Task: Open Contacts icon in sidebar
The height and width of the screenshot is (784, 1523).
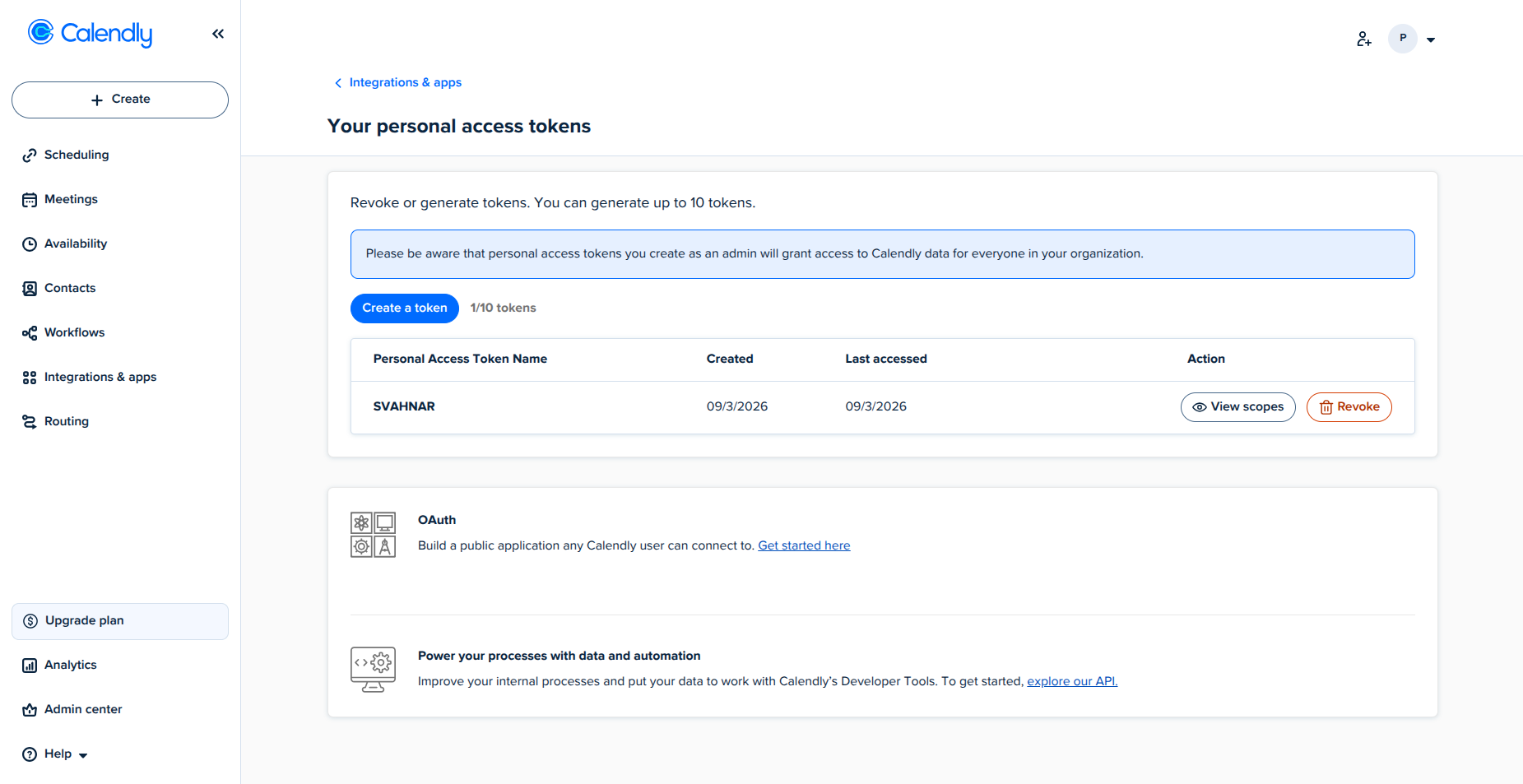Action: [x=30, y=288]
